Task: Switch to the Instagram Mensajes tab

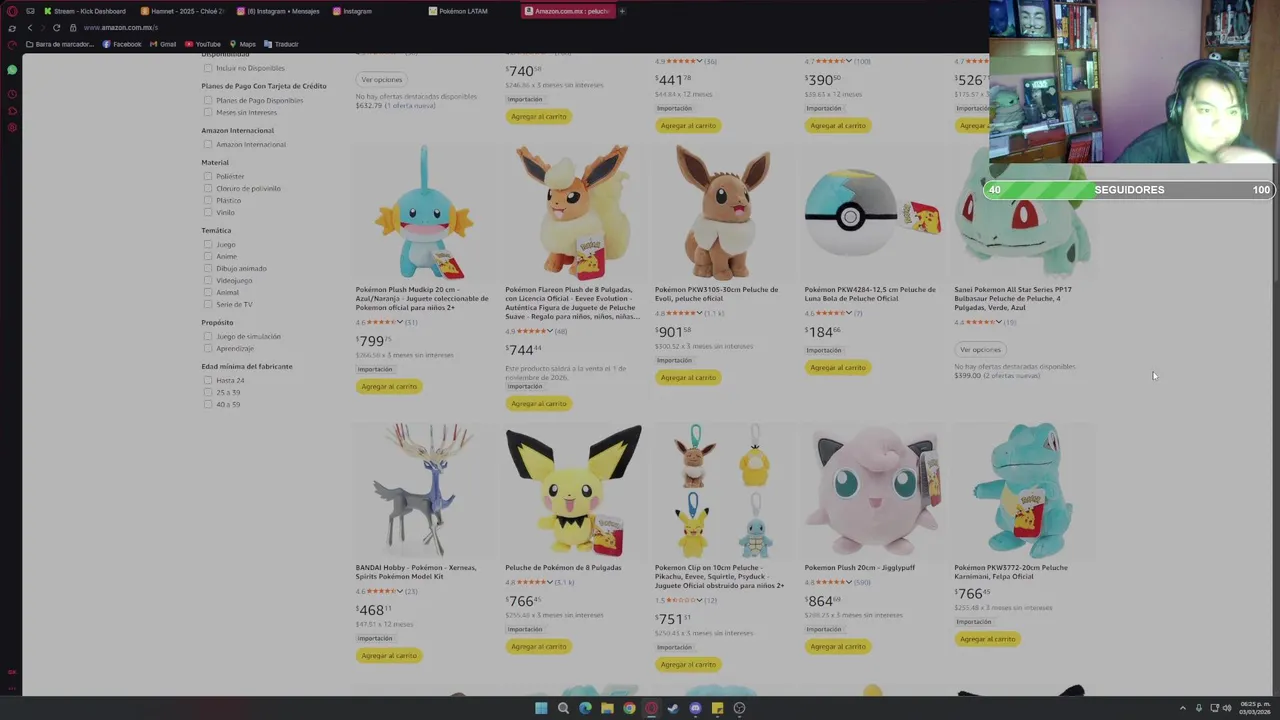Action: tap(280, 11)
